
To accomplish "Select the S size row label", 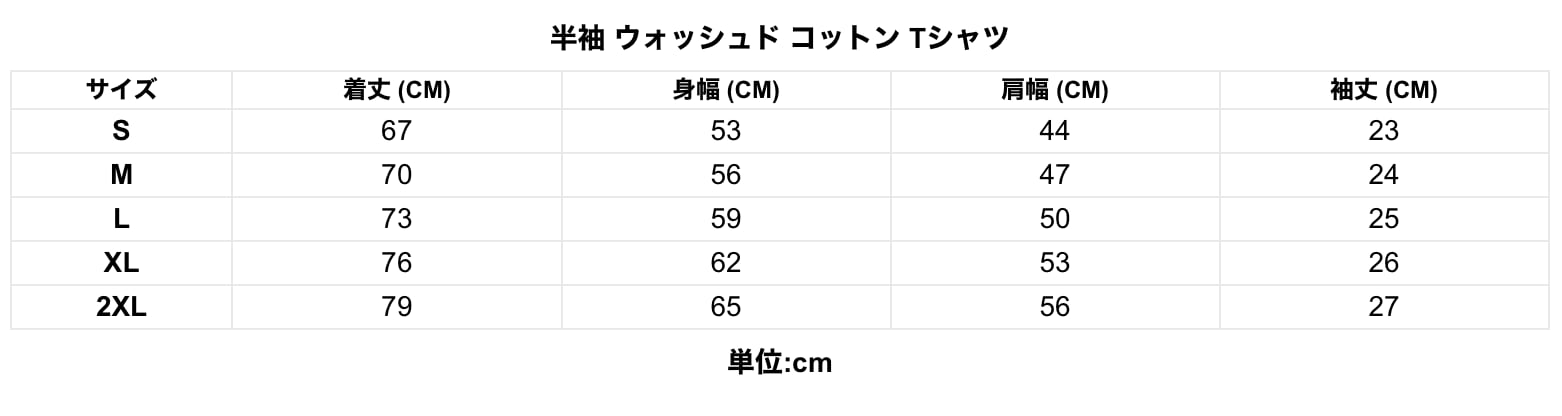I will [x=121, y=131].
